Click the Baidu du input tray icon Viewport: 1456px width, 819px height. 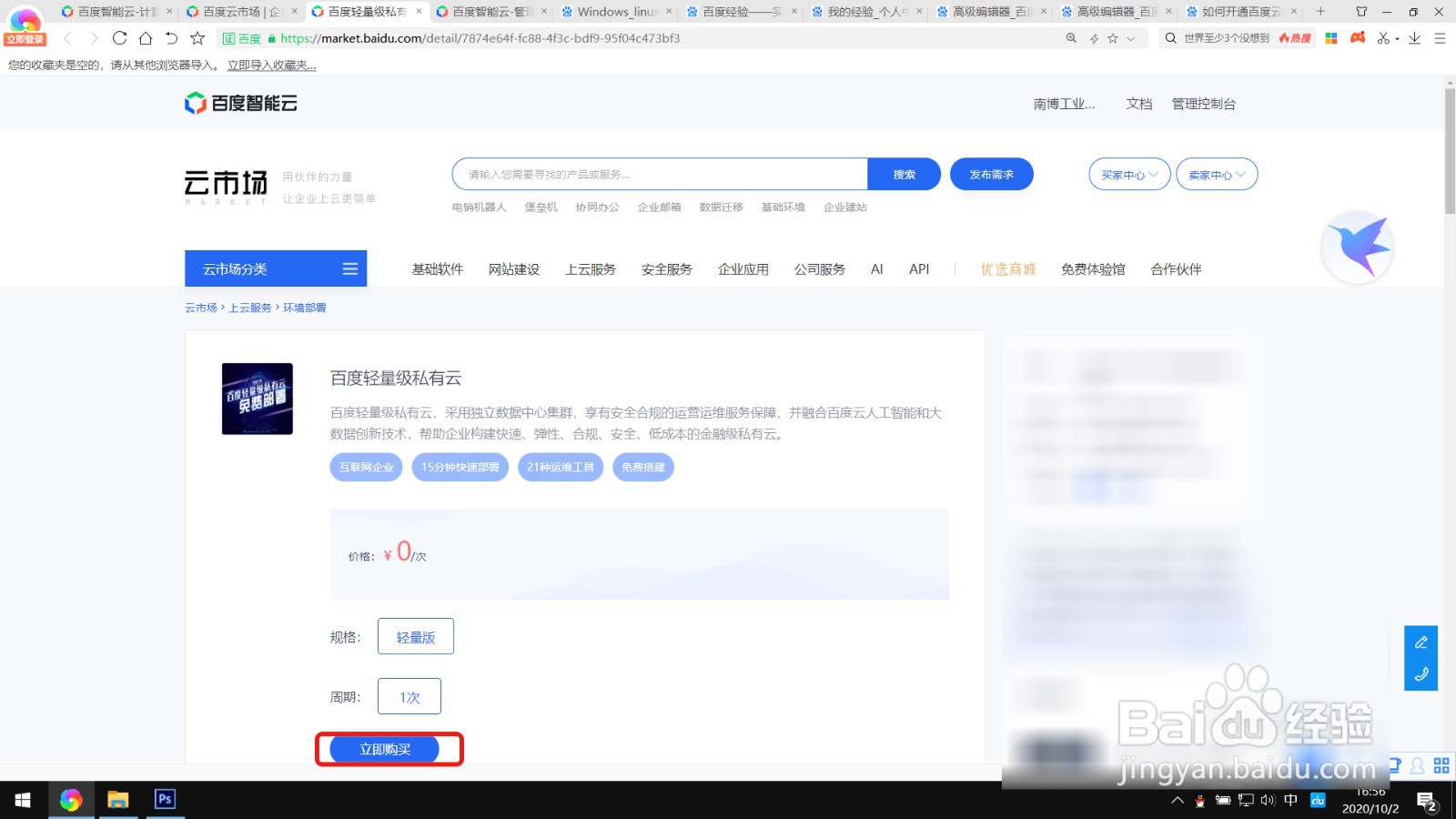[1318, 801]
